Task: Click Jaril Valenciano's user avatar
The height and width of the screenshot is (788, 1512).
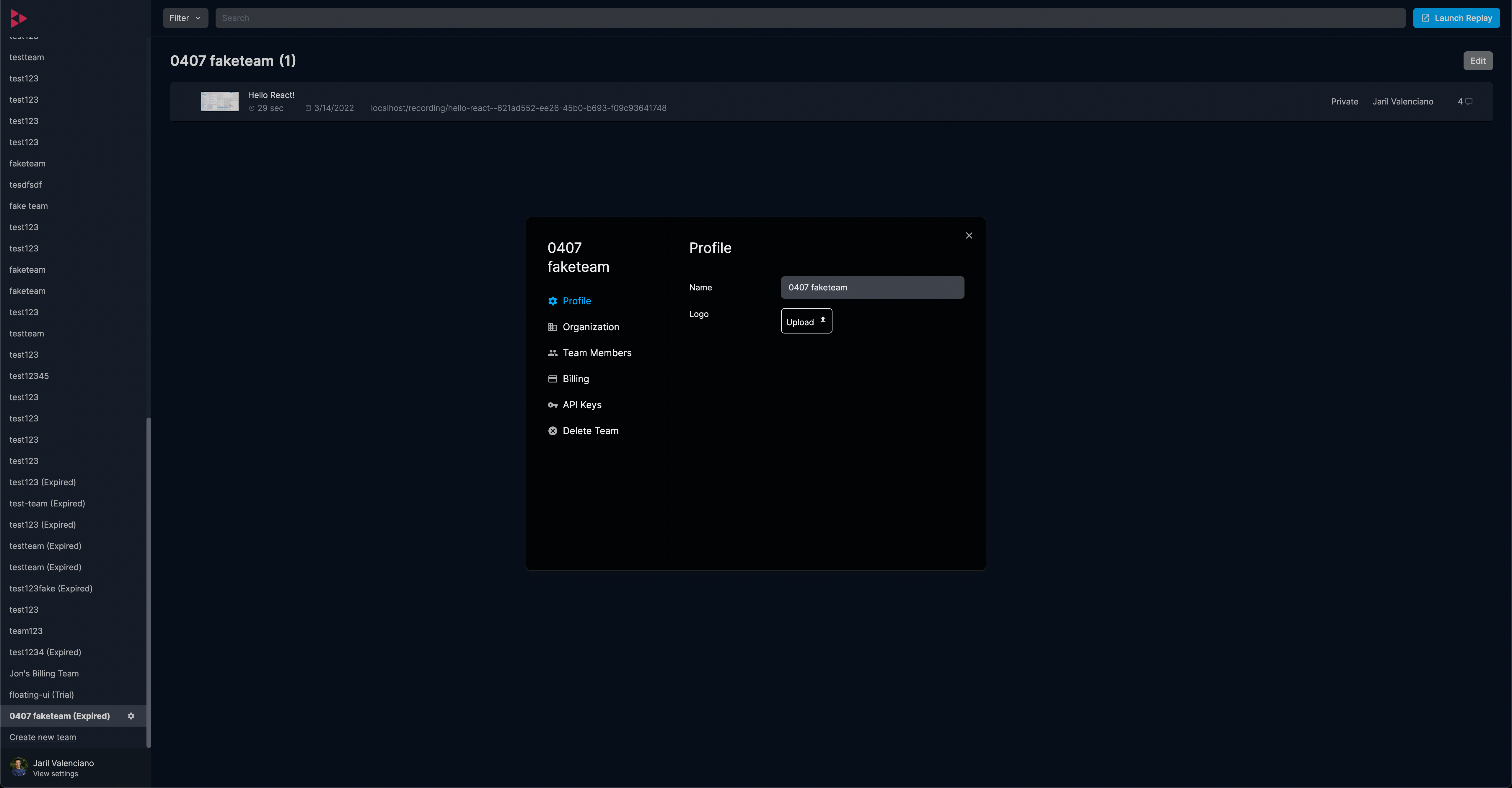Action: 19,767
